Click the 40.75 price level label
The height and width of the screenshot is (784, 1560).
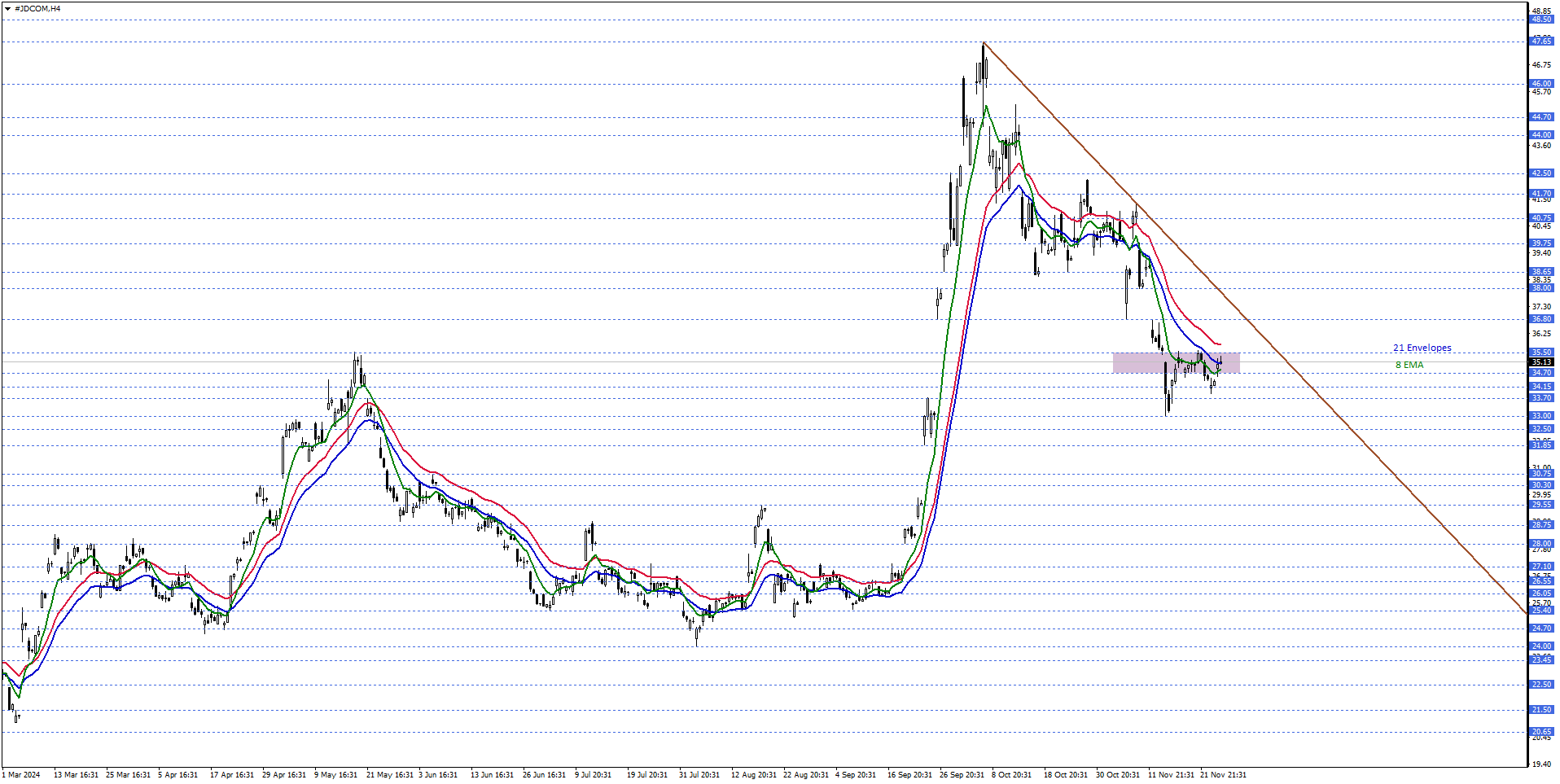(x=1541, y=218)
